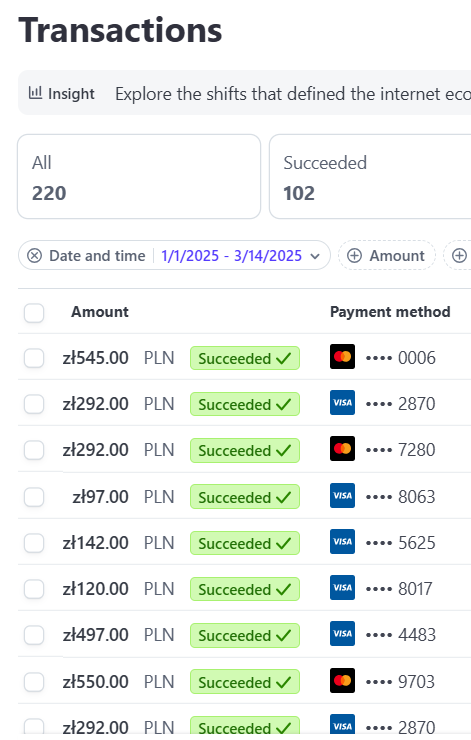The image size is (471, 740).
Task: Tick the checkbox beside zł497.00 payment
Action: [x=34, y=635]
